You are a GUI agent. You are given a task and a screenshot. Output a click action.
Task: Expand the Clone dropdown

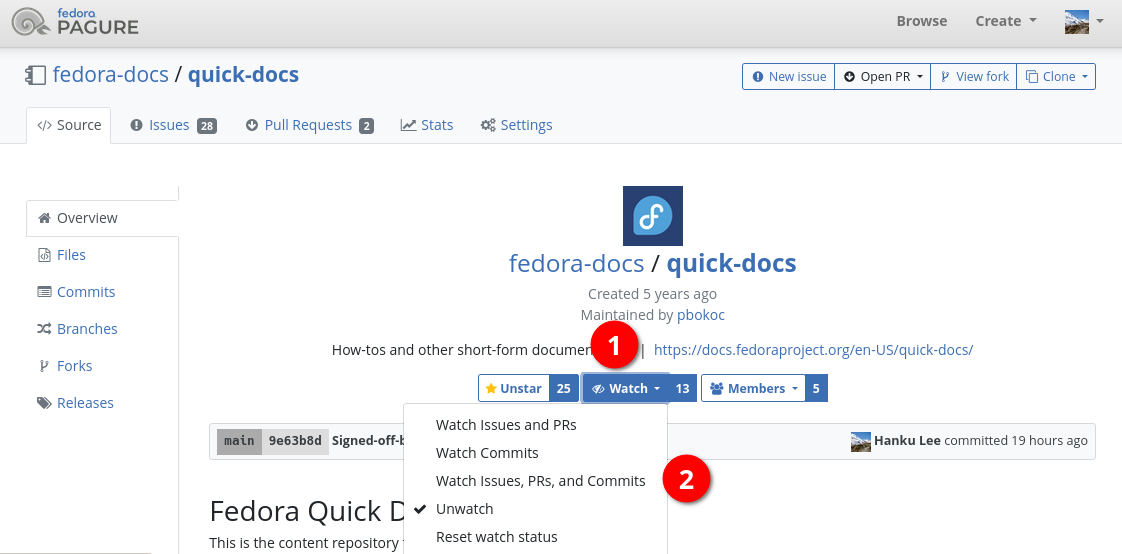click(1055, 77)
